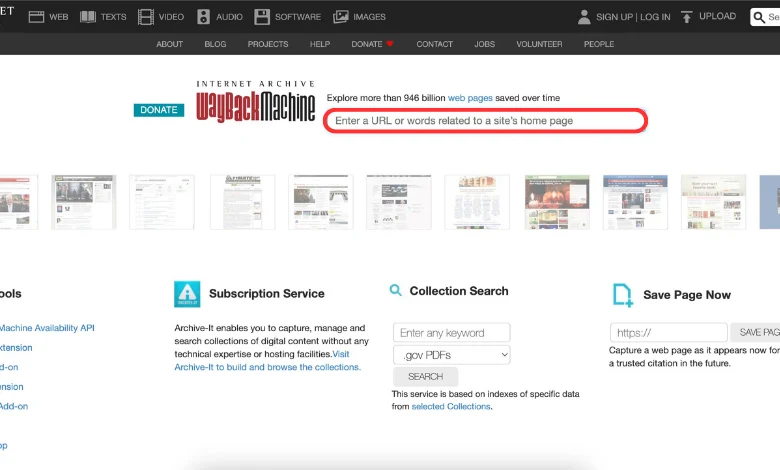This screenshot has width=780, height=470.
Task: Click the SAVE PAGE button
Action: [x=755, y=332]
